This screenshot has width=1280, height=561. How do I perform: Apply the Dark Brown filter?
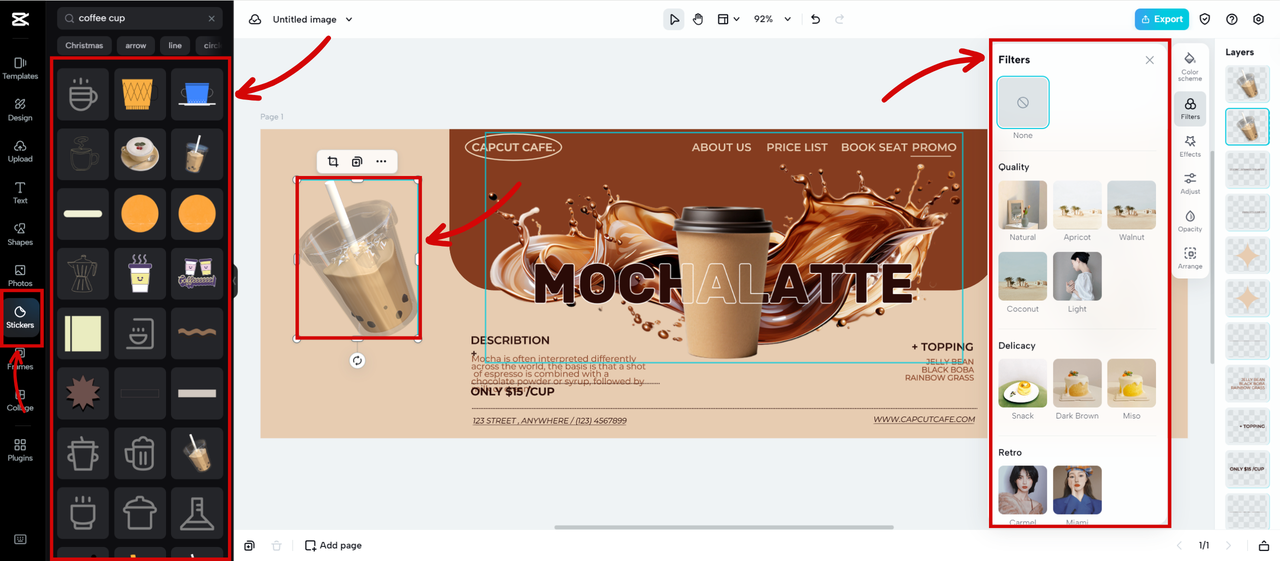pyautogui.click(x=1077, y=383)
